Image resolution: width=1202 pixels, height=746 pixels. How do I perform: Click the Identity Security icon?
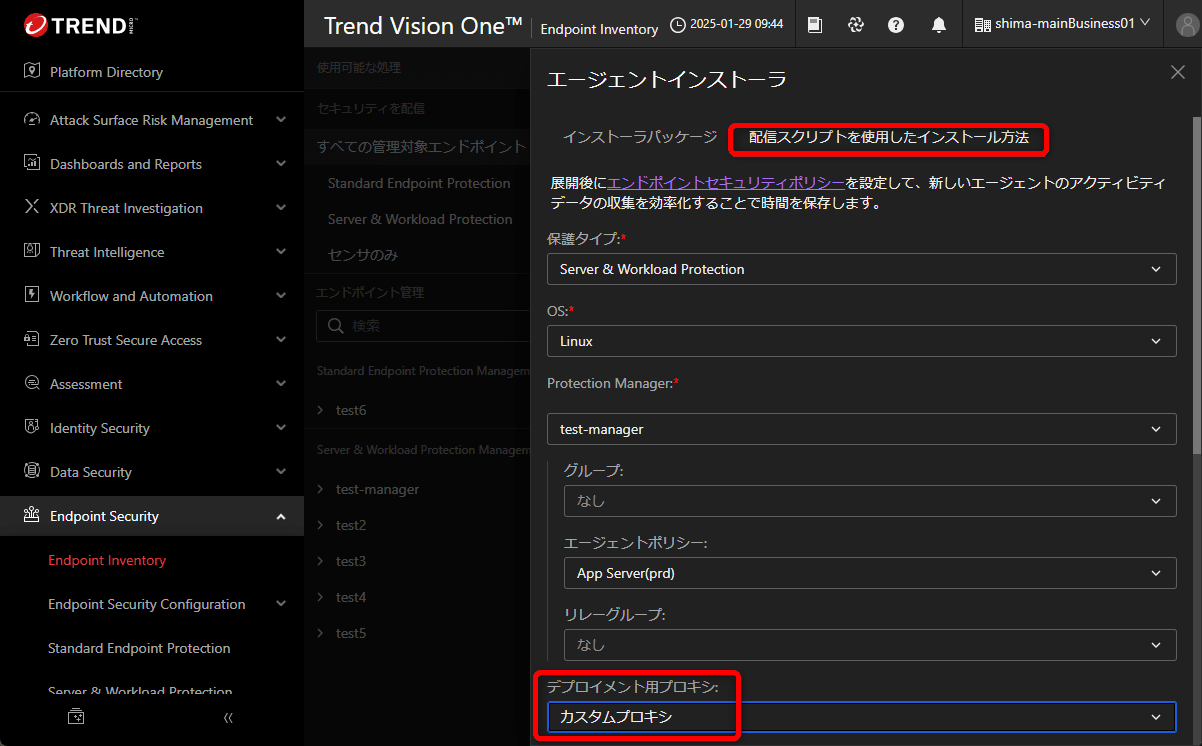click(31, 428)
